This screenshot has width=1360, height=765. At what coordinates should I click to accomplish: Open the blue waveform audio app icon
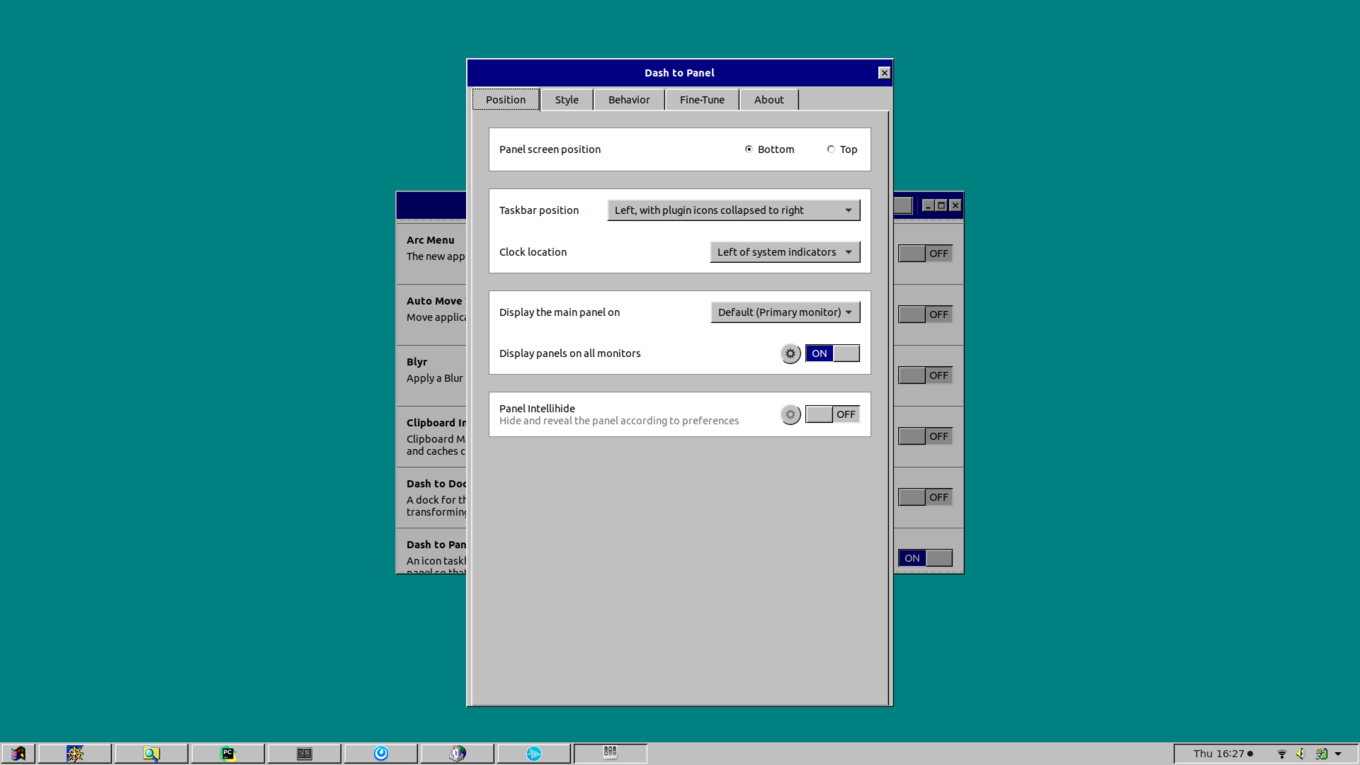[534, 754]
